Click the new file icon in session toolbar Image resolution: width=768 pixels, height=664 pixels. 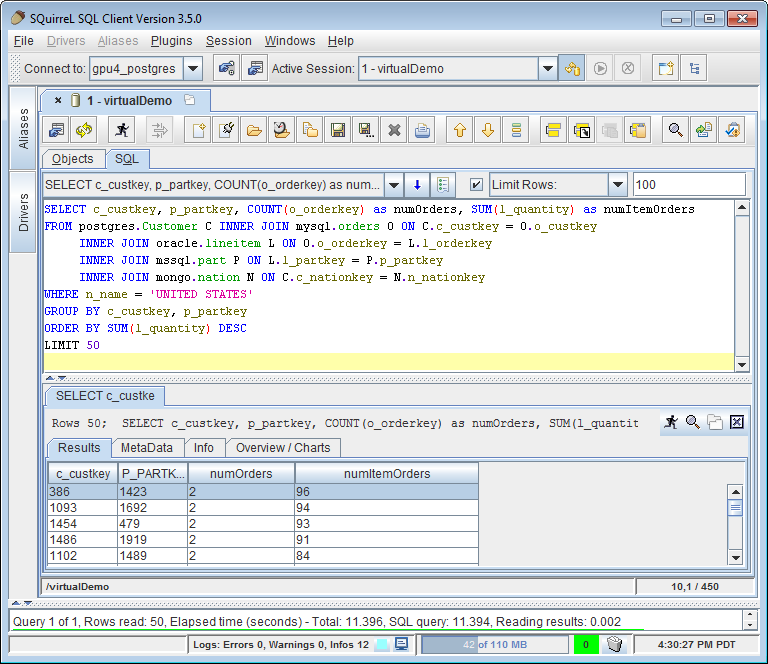pos(198,130)
